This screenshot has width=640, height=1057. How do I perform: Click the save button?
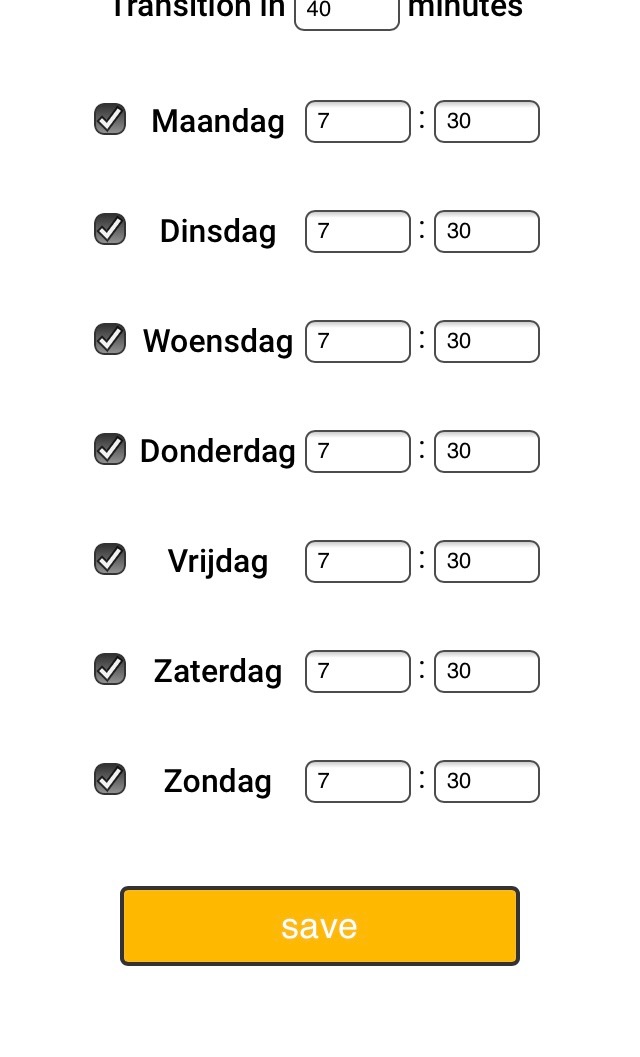[x=320, y=926]
